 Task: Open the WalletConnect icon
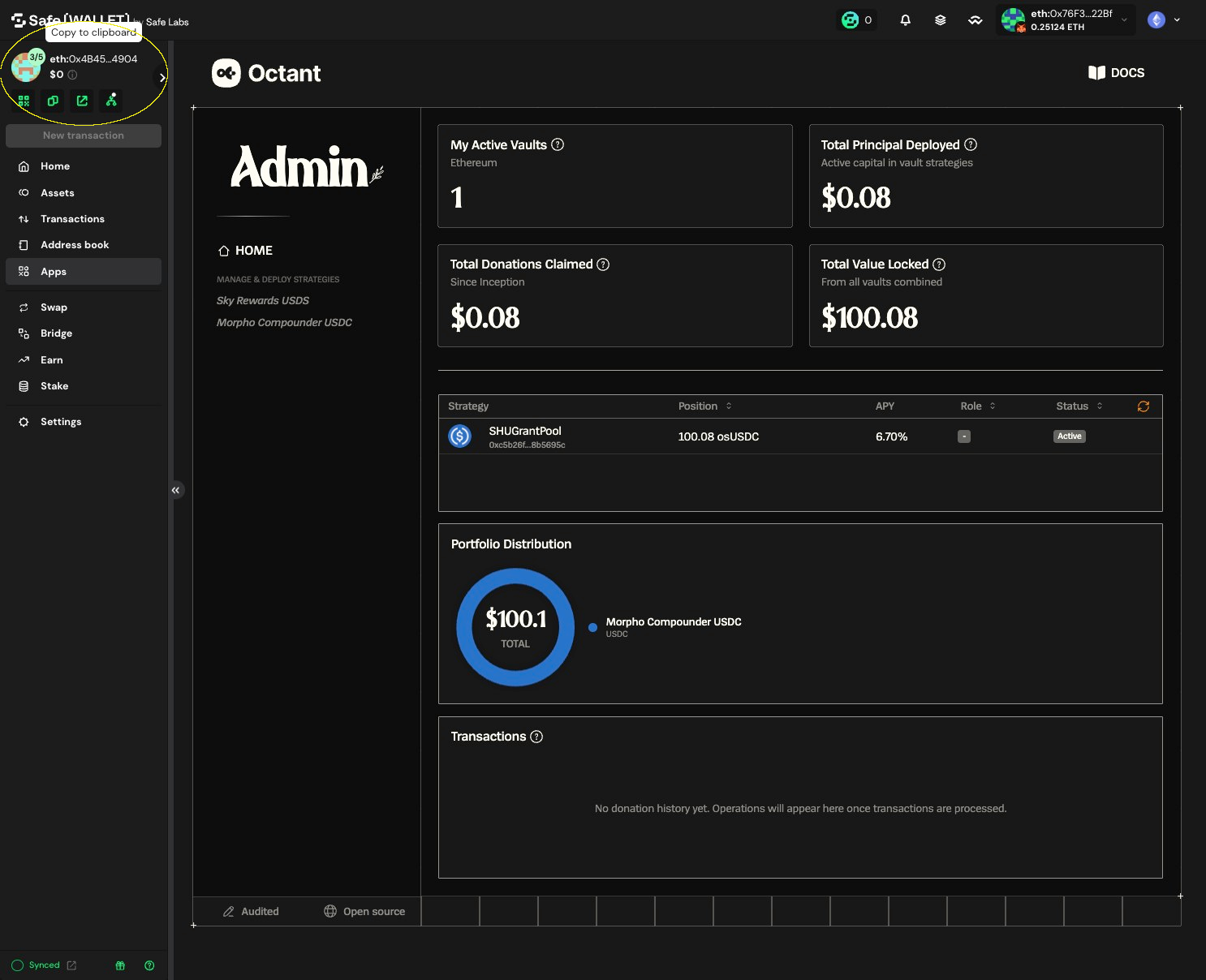pyautogui.click(x=976, y=20)
